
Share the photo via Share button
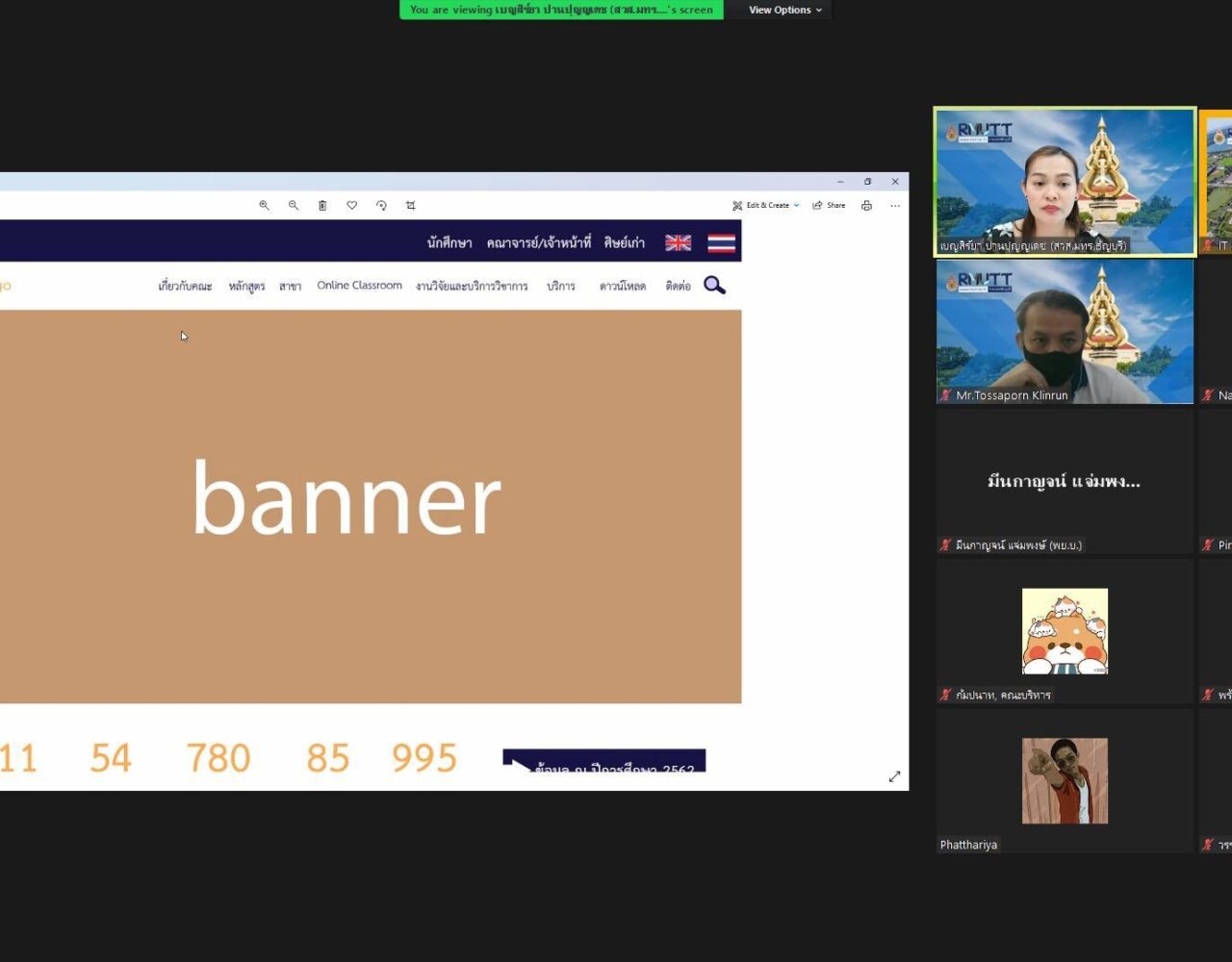[x=829, y=205]
